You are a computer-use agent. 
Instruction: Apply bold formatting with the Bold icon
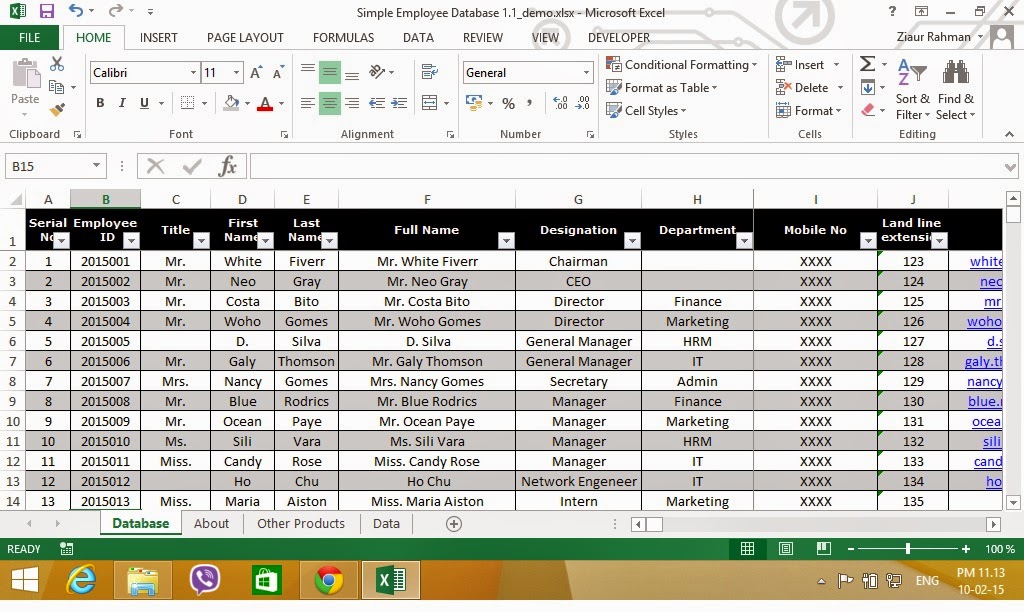coord(99,103)
